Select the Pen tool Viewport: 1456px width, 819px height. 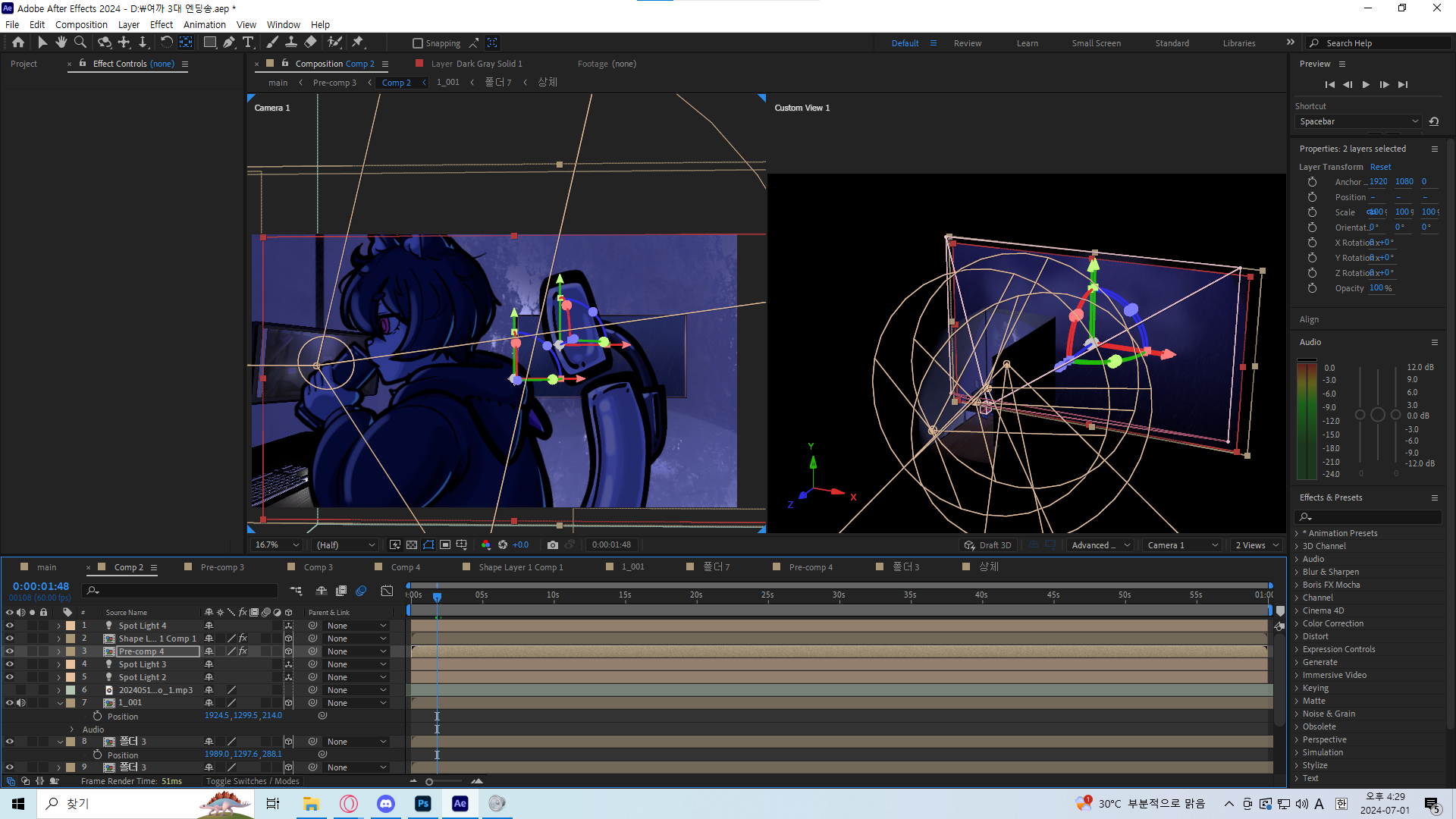pyautogui.click(x=229, y=42)
